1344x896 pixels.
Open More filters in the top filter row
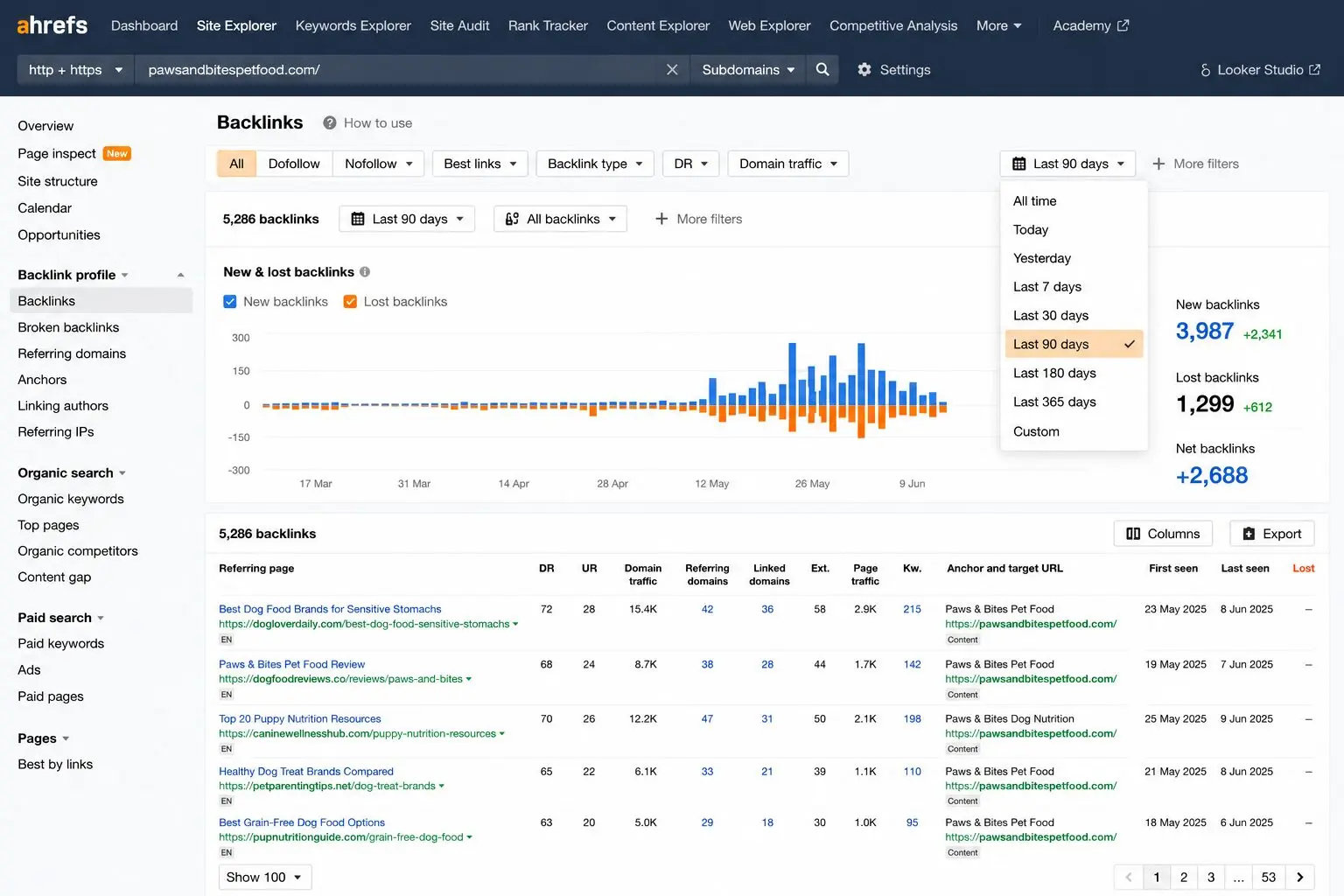click(x=1195, y=164)
